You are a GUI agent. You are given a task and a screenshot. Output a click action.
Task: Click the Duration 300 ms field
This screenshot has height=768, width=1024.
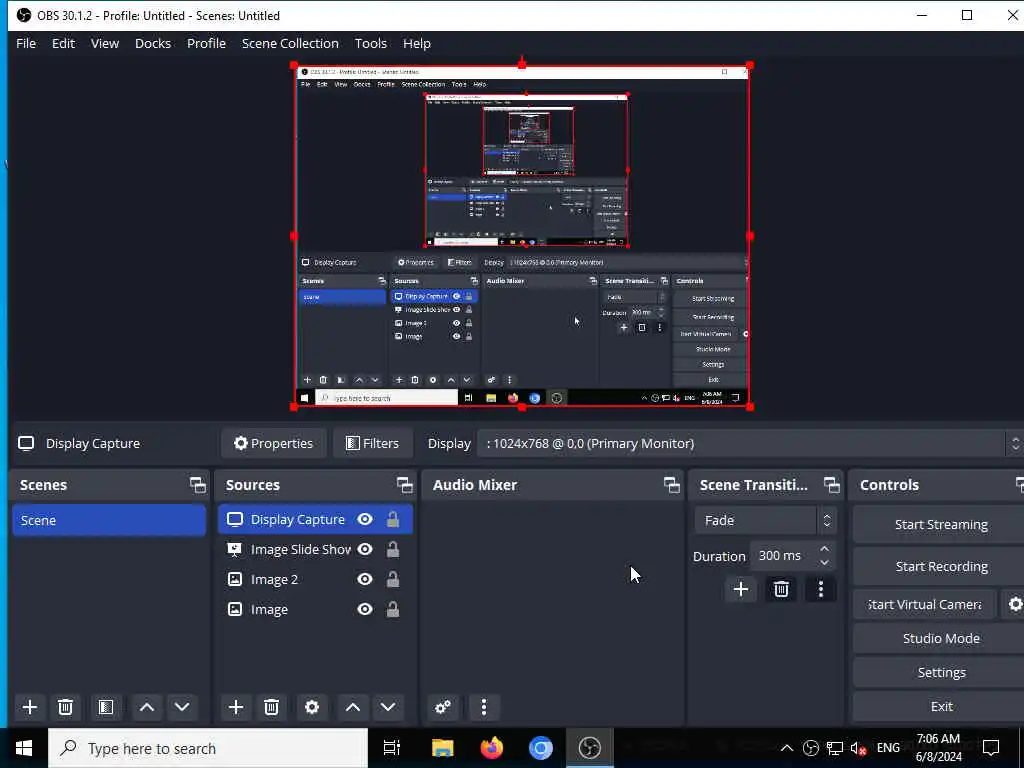coord(784,556)
